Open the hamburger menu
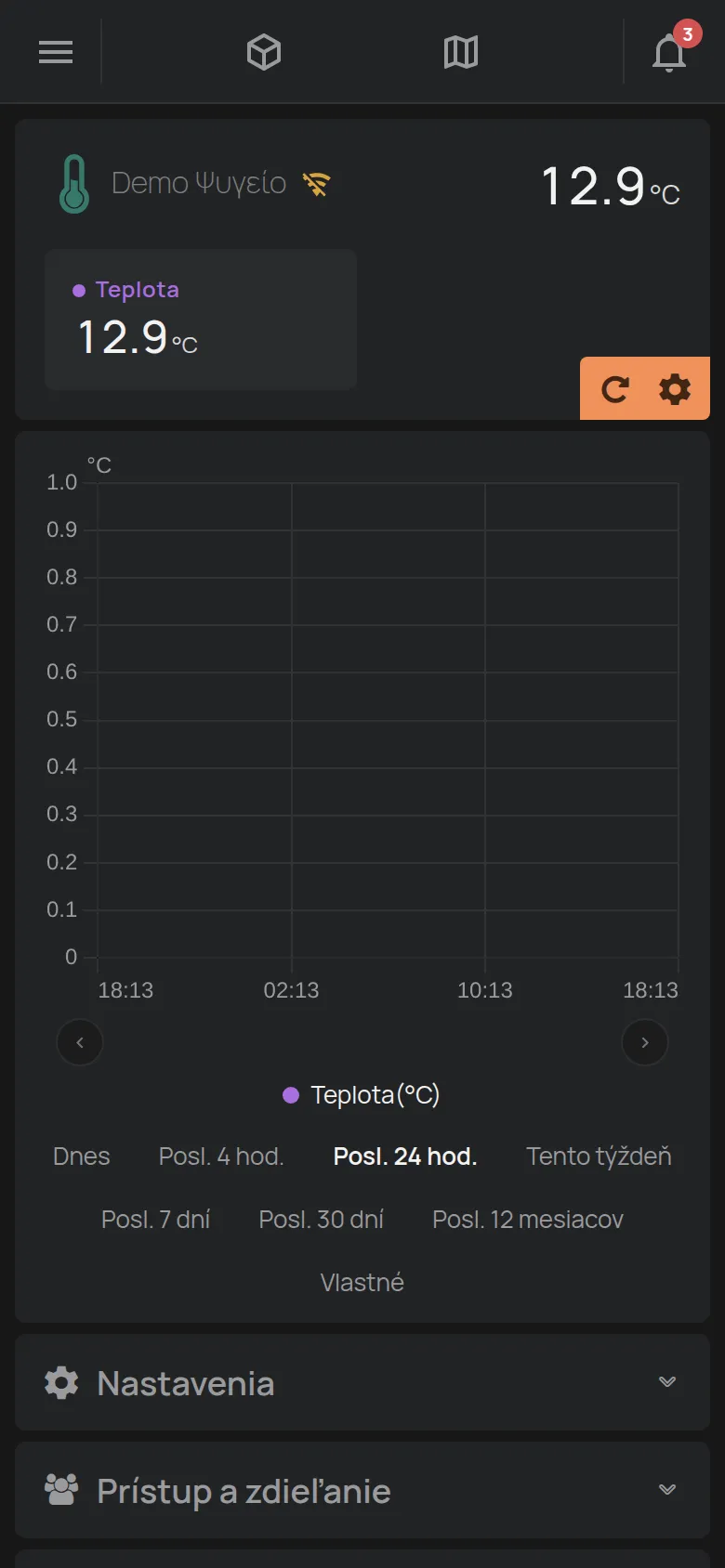 [56, 52]
